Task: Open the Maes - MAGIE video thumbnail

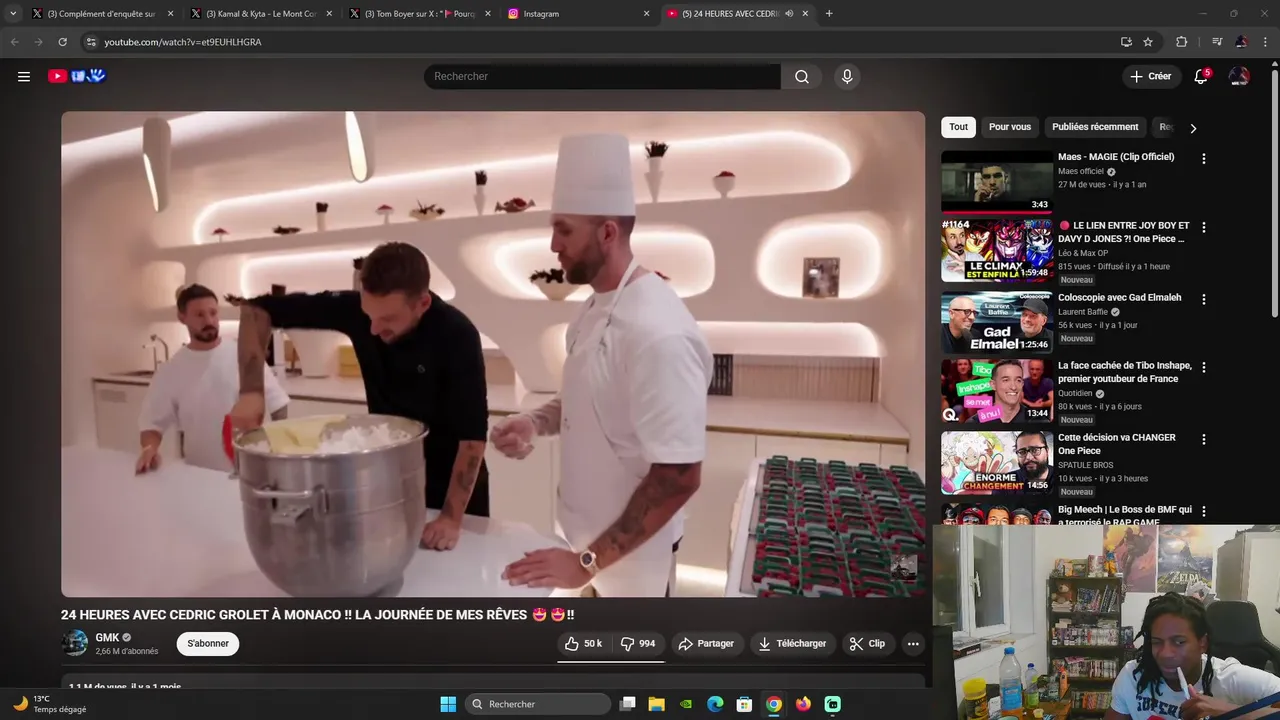Action: coord(997,181)
